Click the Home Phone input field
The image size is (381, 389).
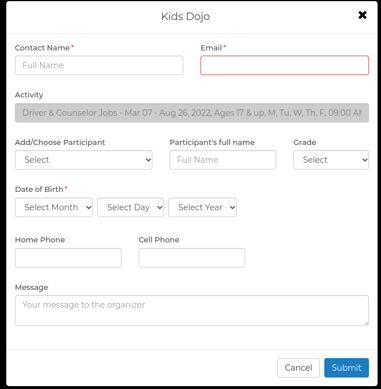click(x=68, y=258)
